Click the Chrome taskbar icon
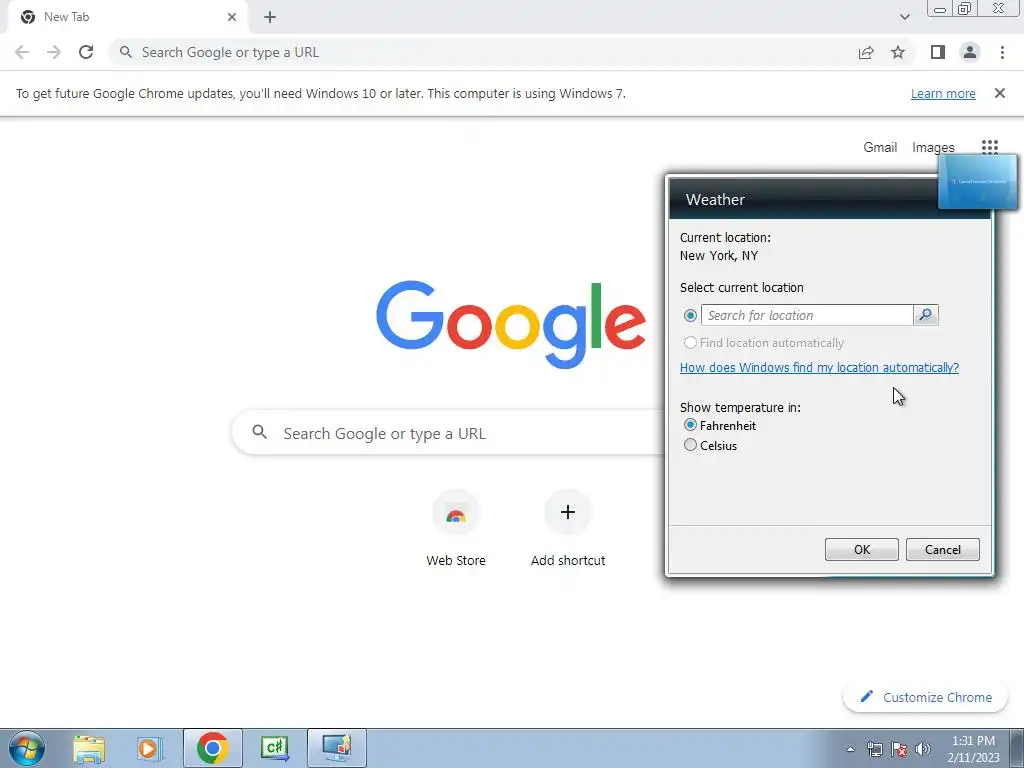 213,748
